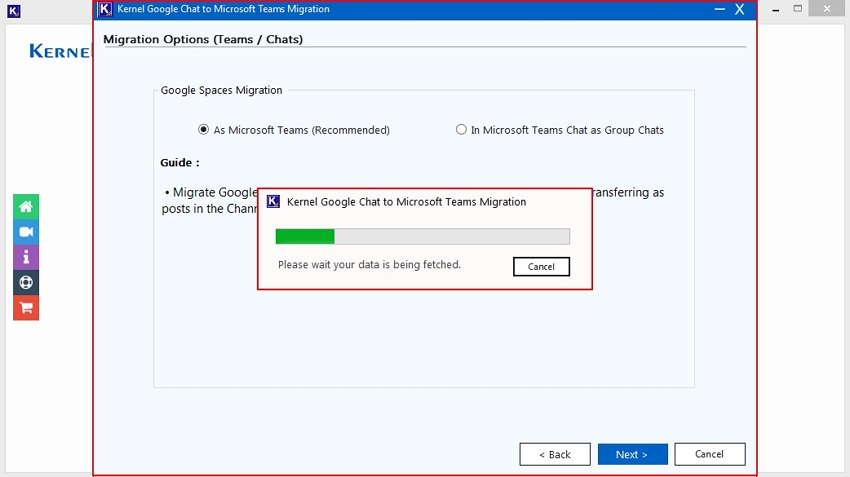The image size is (850, 477).
Task: Click the K app icon of background window
Action: pos(14,11)
